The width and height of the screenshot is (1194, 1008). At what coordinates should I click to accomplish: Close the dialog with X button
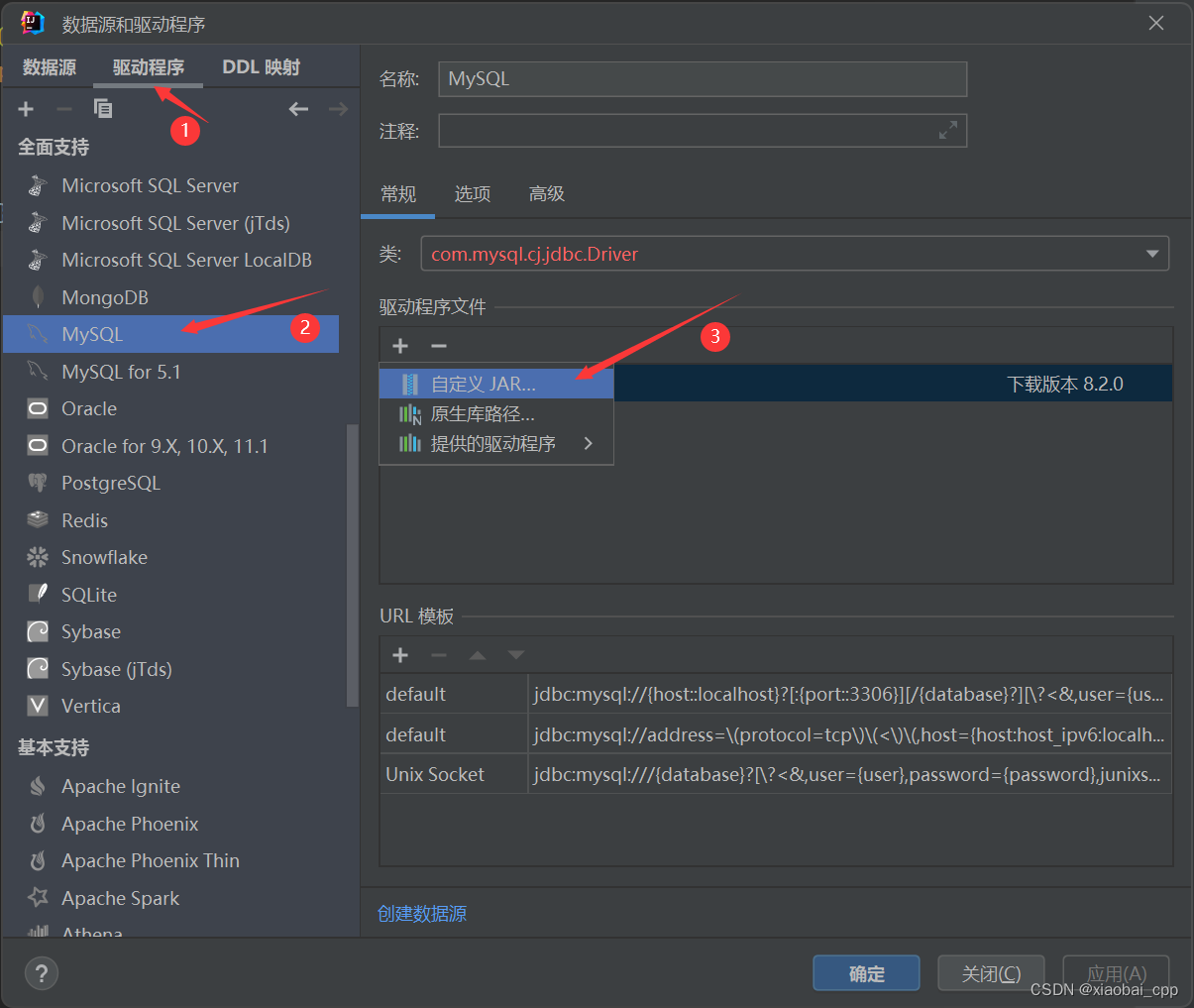(x=1156, y=23)
